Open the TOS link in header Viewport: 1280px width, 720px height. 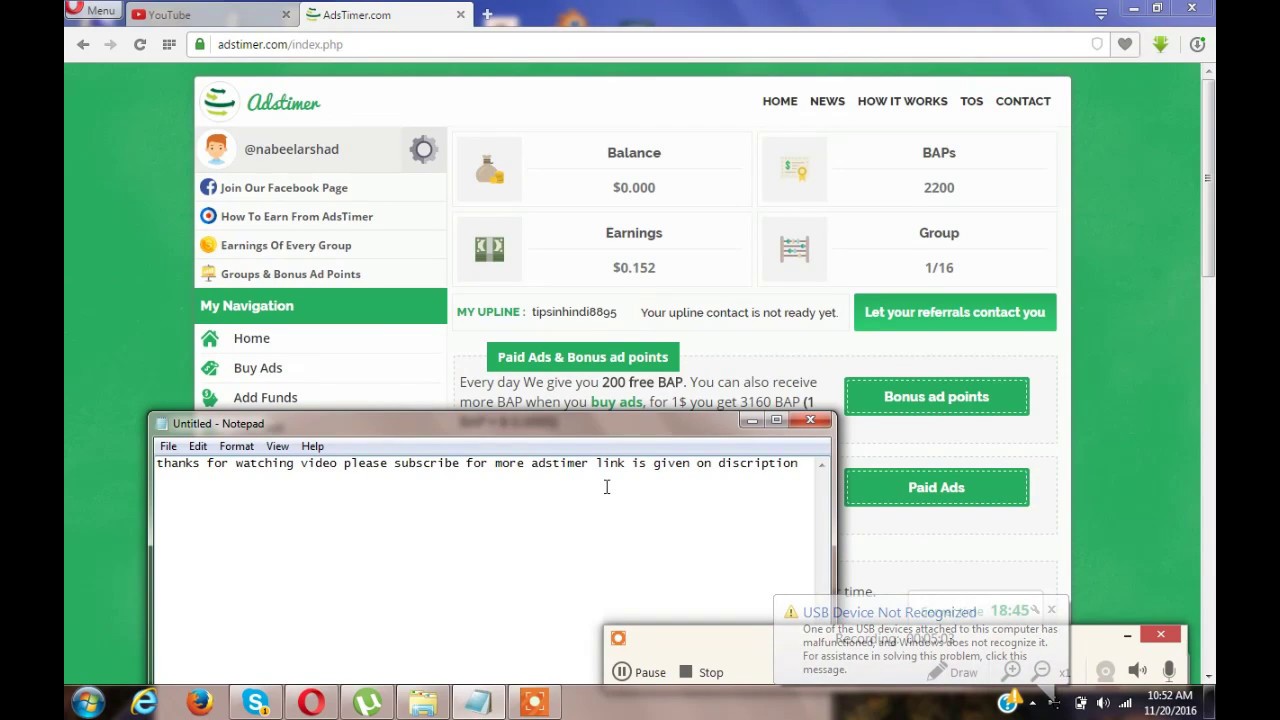click(x=971, y=101)
